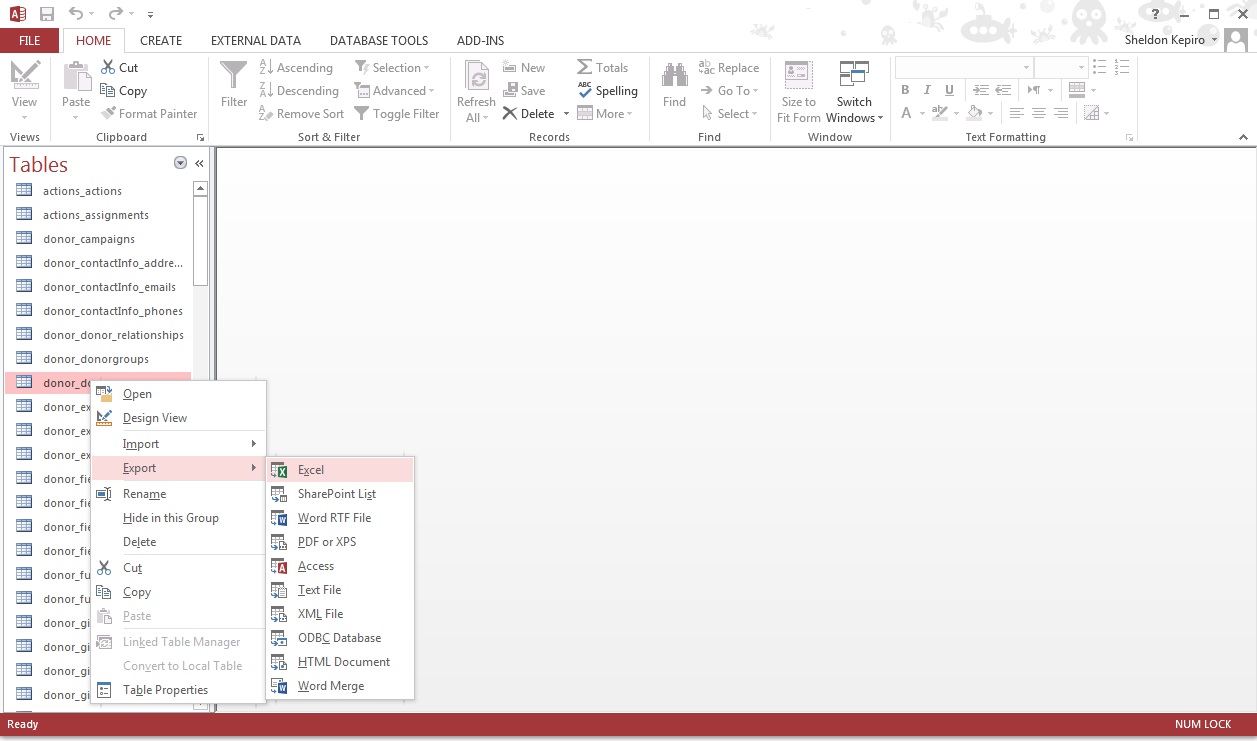Viewport: 1257px width, 741px height.
Task: Click the Size to Fit Form icon
Action: pos(798,77)
